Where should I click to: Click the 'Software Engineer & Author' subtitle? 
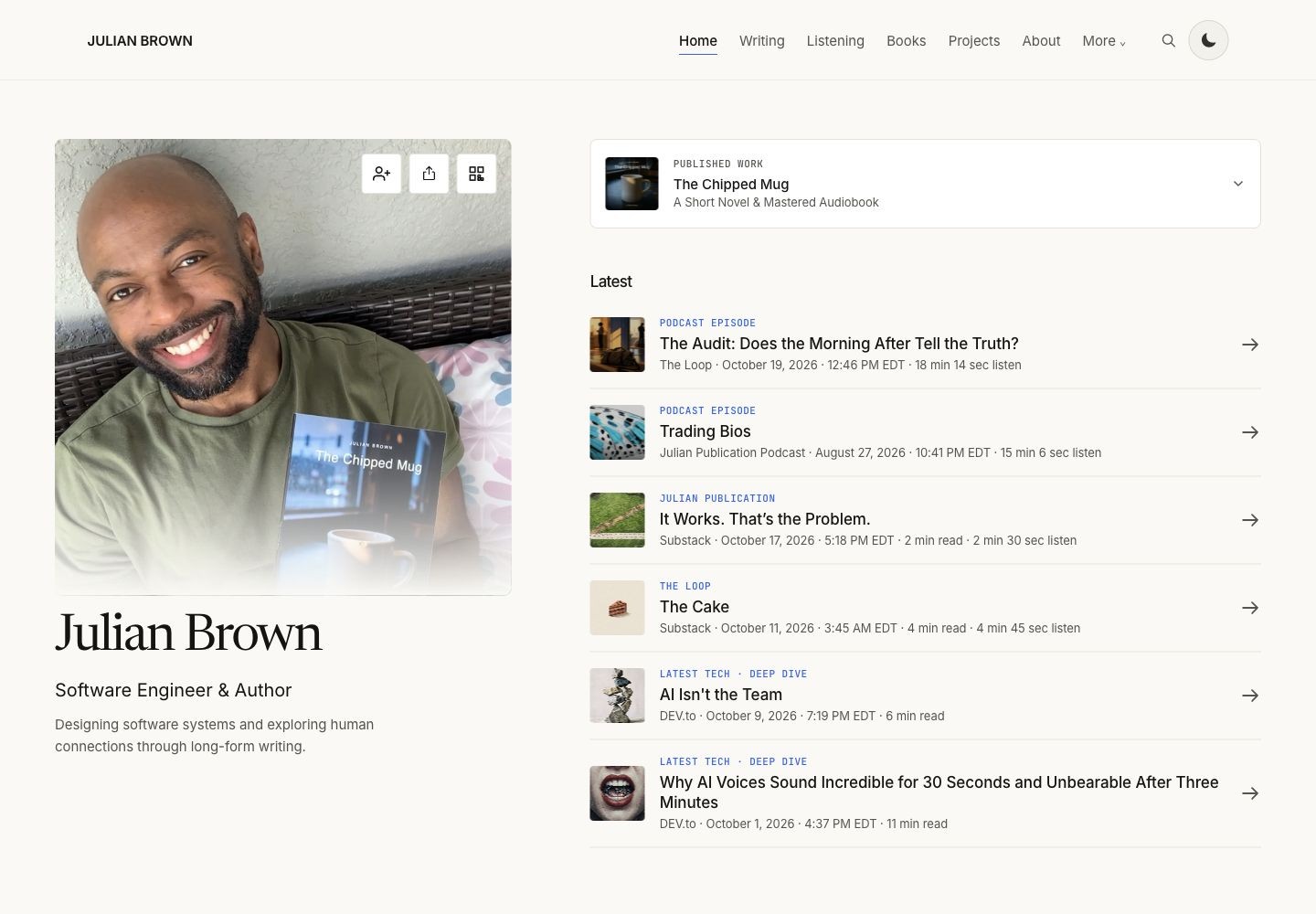click(174, 690)
